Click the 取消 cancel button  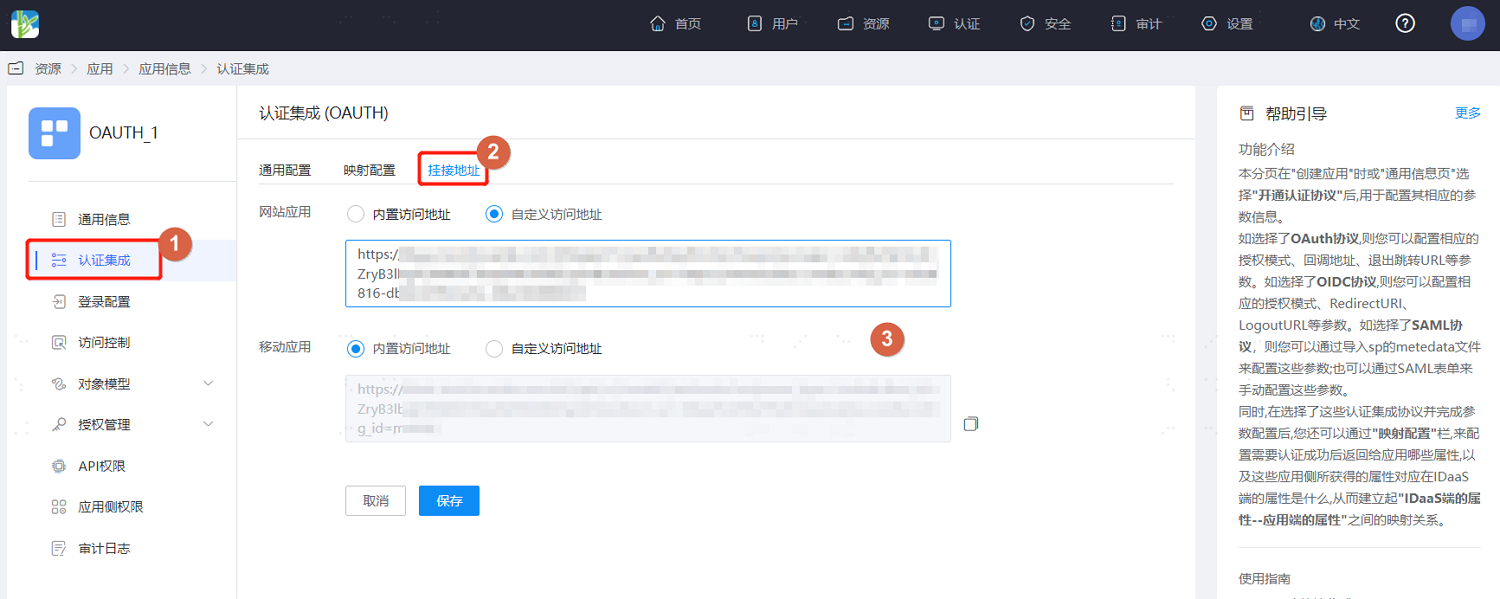click(x=375, y=501)
